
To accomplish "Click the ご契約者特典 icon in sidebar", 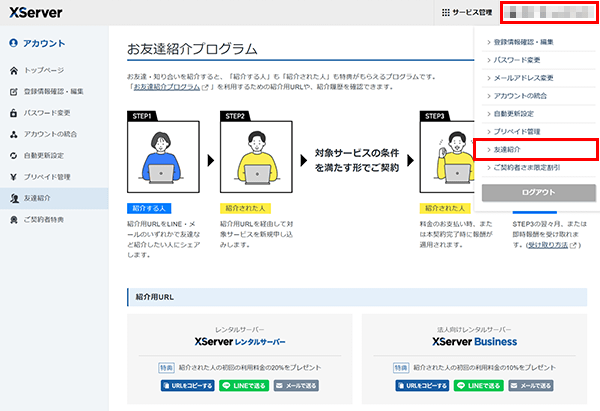I will tap(14, 219).
